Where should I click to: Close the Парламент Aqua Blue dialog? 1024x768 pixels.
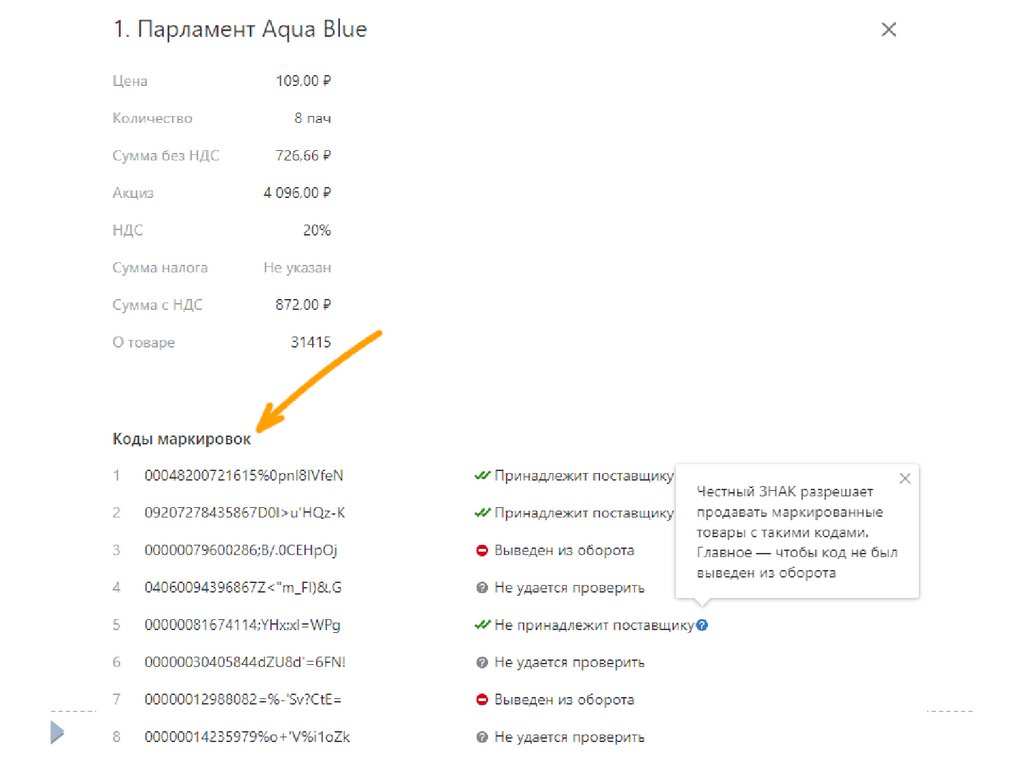coord(888,30)
